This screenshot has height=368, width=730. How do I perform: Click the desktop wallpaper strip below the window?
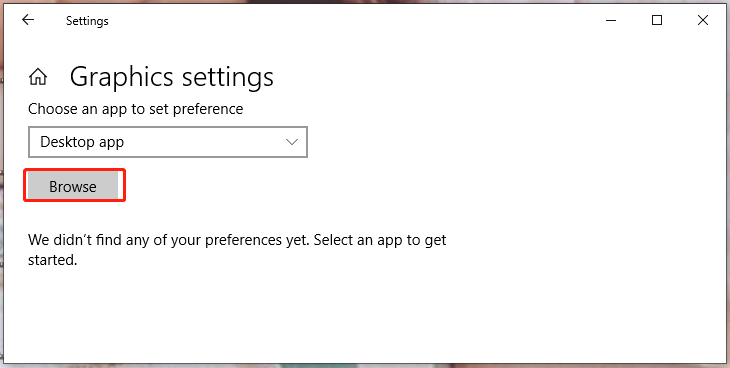tap(365, 366)
